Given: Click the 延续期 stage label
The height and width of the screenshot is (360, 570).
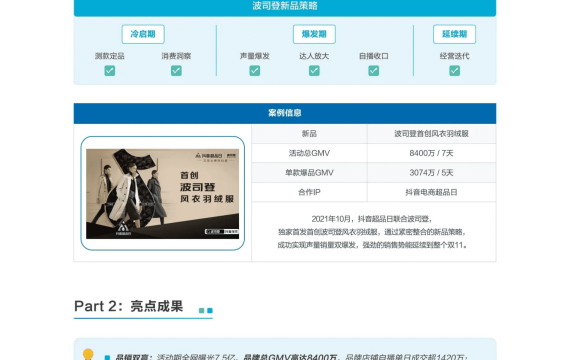Looking at the screenshot, I should (x=454, y=34).
